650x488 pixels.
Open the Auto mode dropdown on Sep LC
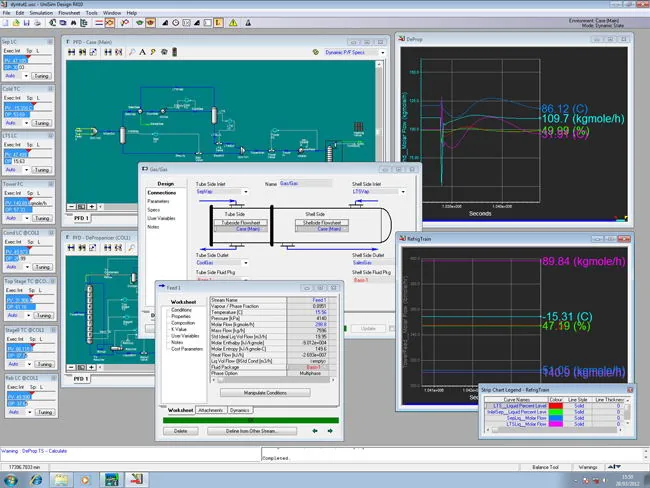[26, 76]
